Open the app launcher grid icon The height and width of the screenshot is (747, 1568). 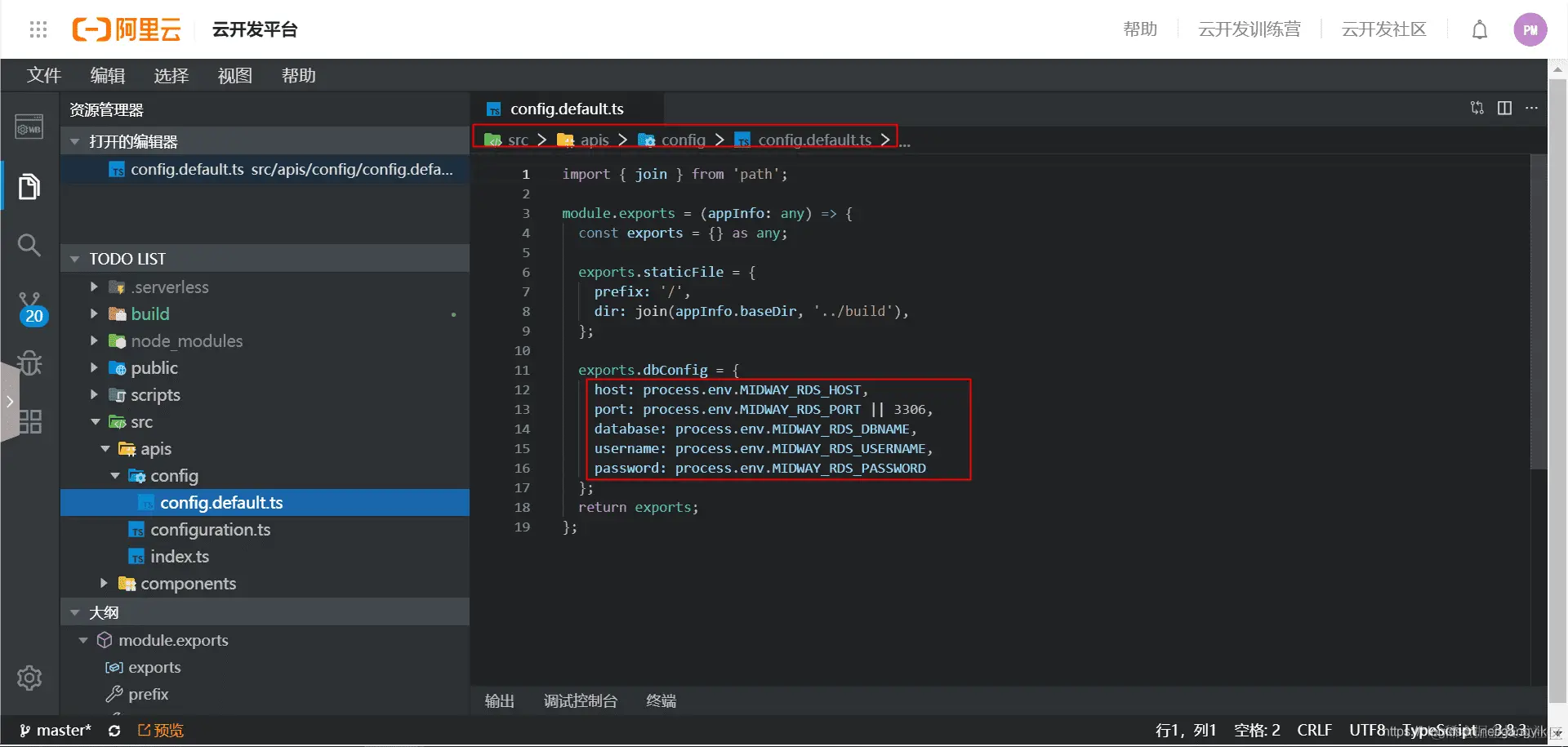tap(38, 30)
